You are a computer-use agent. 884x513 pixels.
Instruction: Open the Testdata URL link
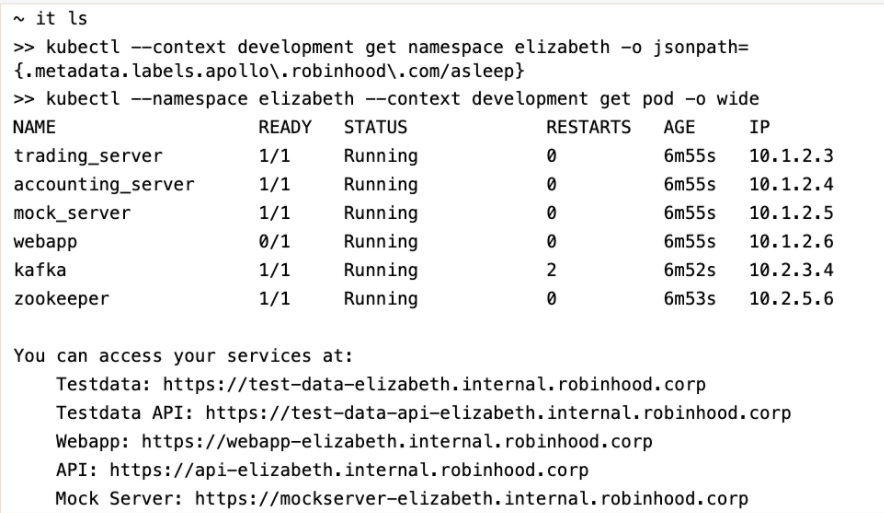click(434, 384)
